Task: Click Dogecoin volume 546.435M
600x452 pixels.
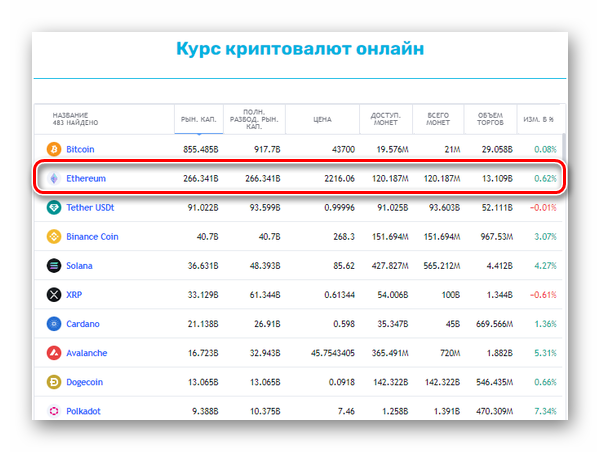Action: (x=494, y=382)
